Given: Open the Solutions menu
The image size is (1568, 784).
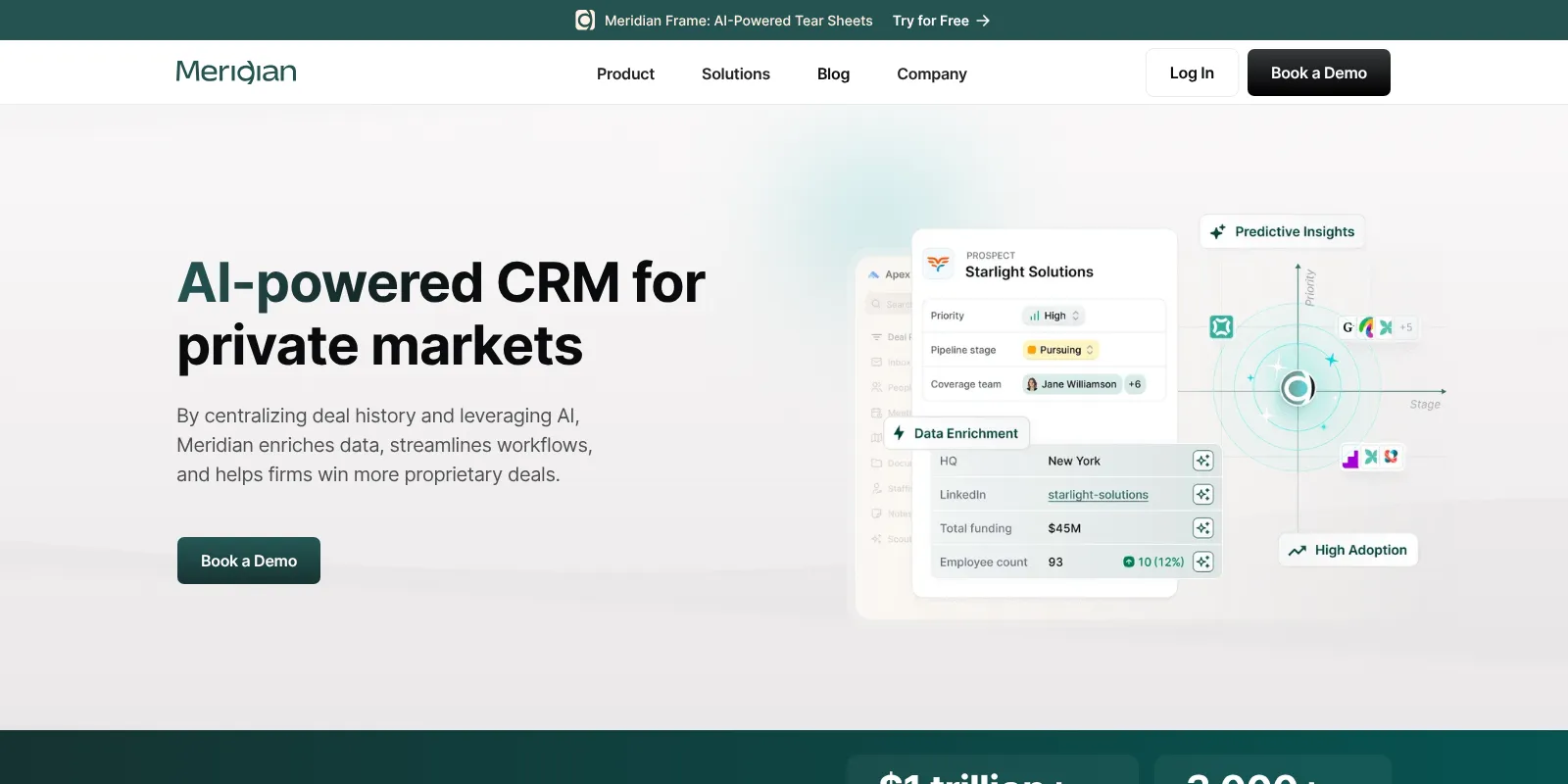Looking at the screenshot, I should coord(736,73).
